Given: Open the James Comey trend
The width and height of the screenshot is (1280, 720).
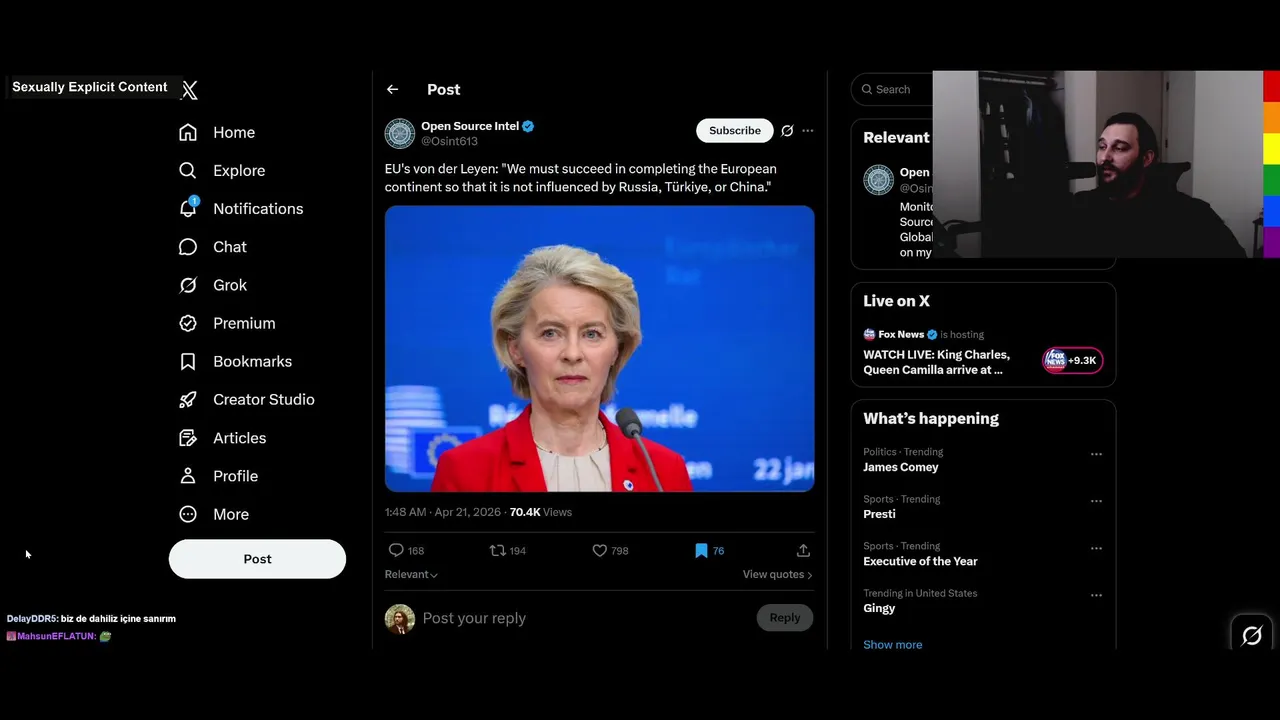Looking at the screenshot, I should [x=901, y=467].
